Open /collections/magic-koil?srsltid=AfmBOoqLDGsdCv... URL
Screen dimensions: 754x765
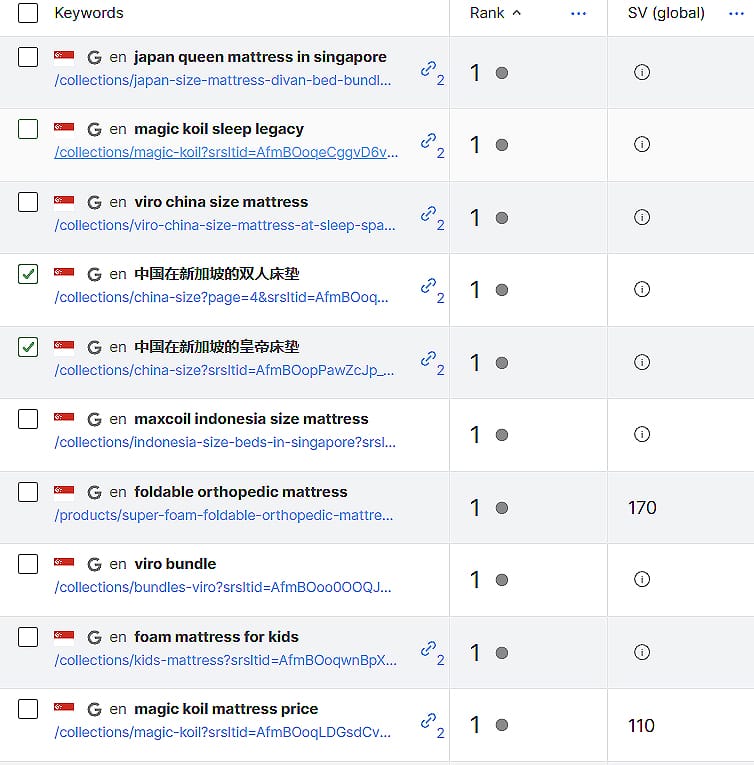pyautogui.click(x=223, y=732)
